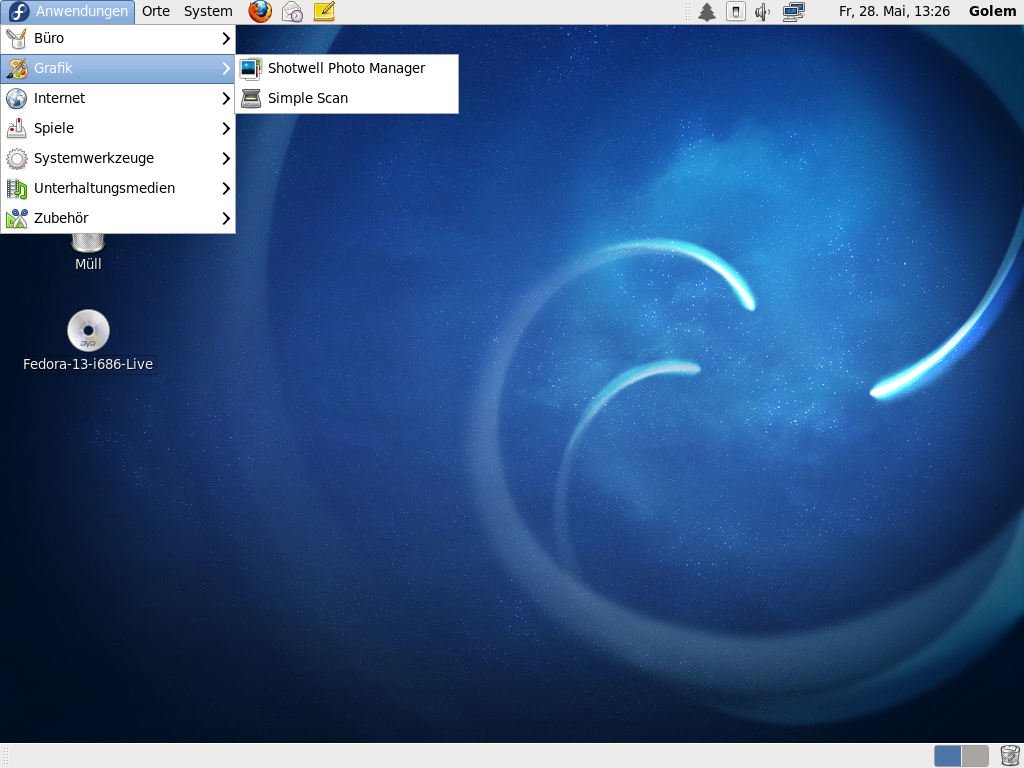The height and width of the screenshot is (768, 1024).
Task: Open the trash applet in bottom panel
Action: (x=1010, y=756)
